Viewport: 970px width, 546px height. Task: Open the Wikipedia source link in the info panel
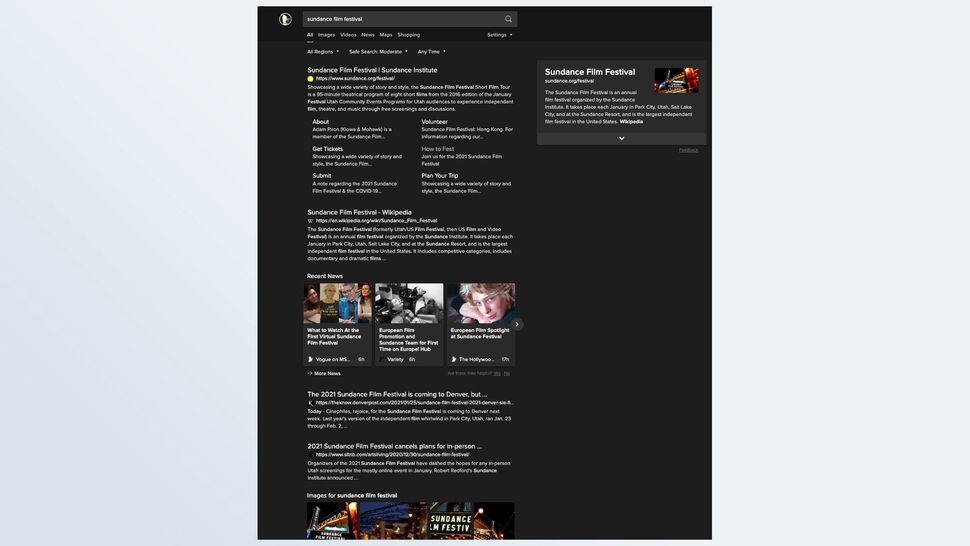click(x=631, y=122)
